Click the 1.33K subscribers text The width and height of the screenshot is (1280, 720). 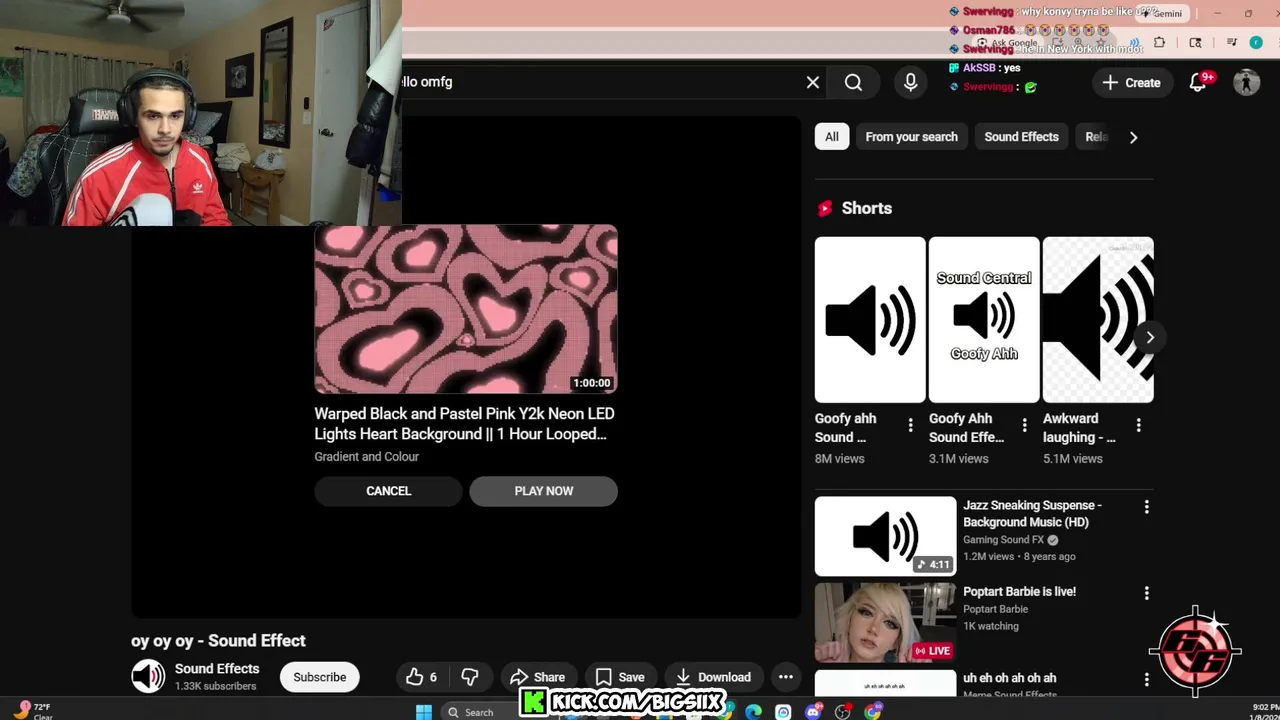coord(215,686)
